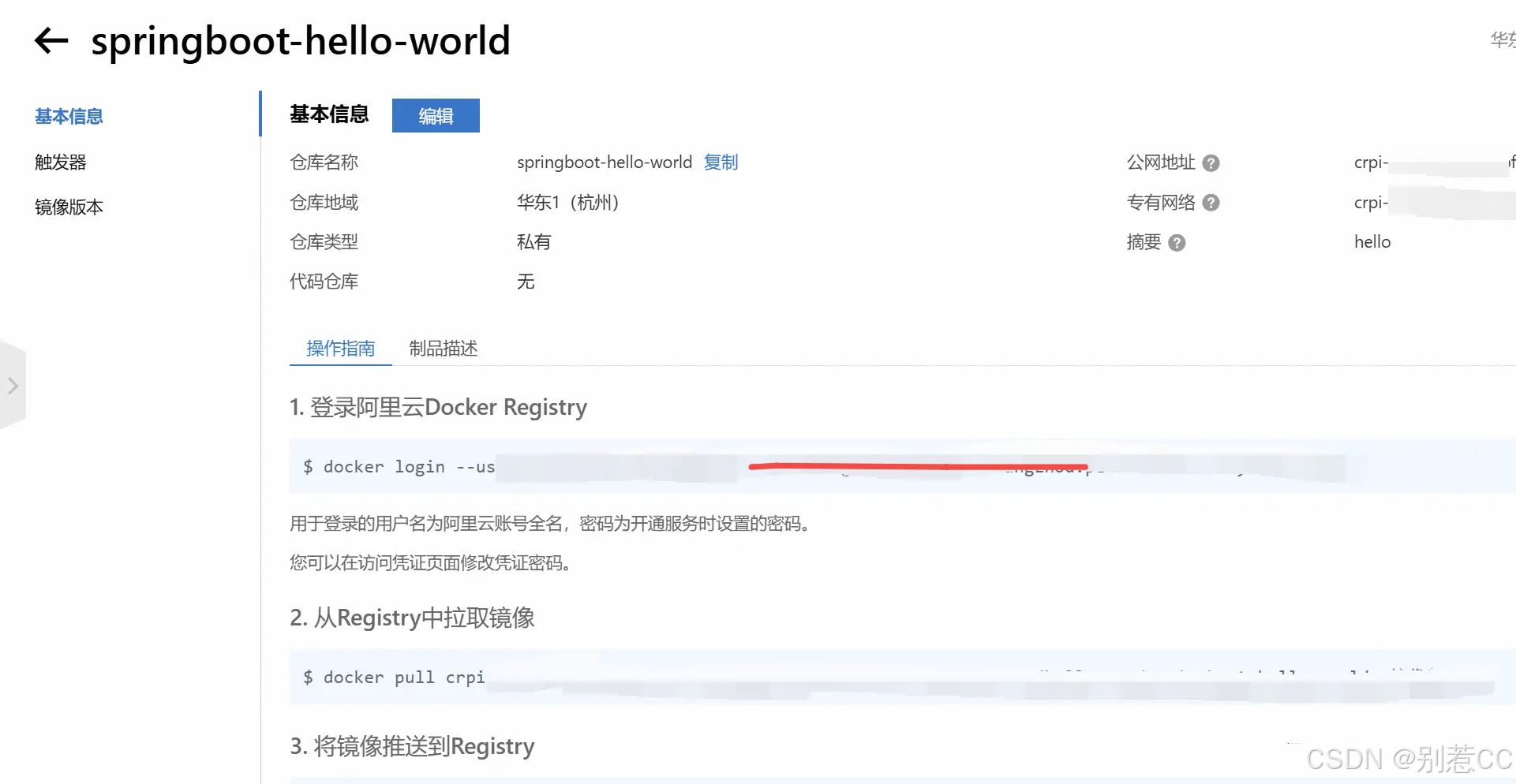Select 基本信息 in the sidebar
1516x784 pixels.
(69, 117)
